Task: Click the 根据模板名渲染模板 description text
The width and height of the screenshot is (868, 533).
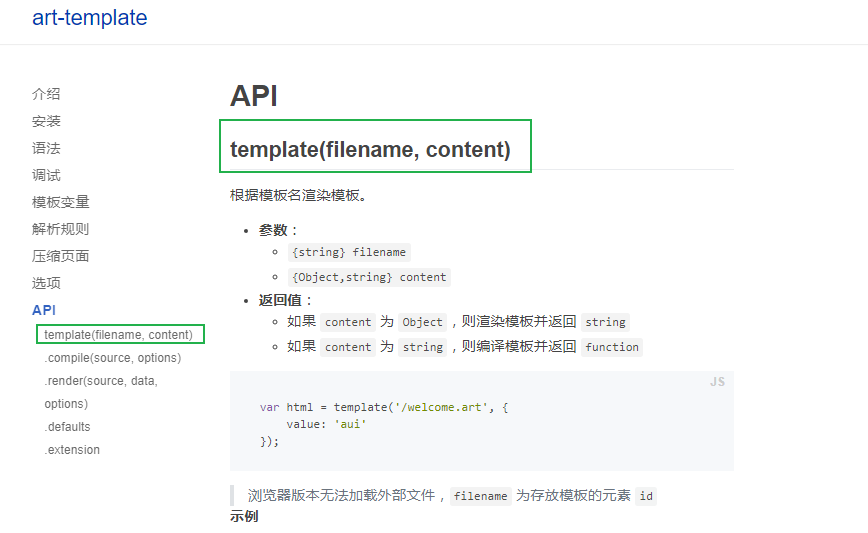Action: [x=299, y=195]
